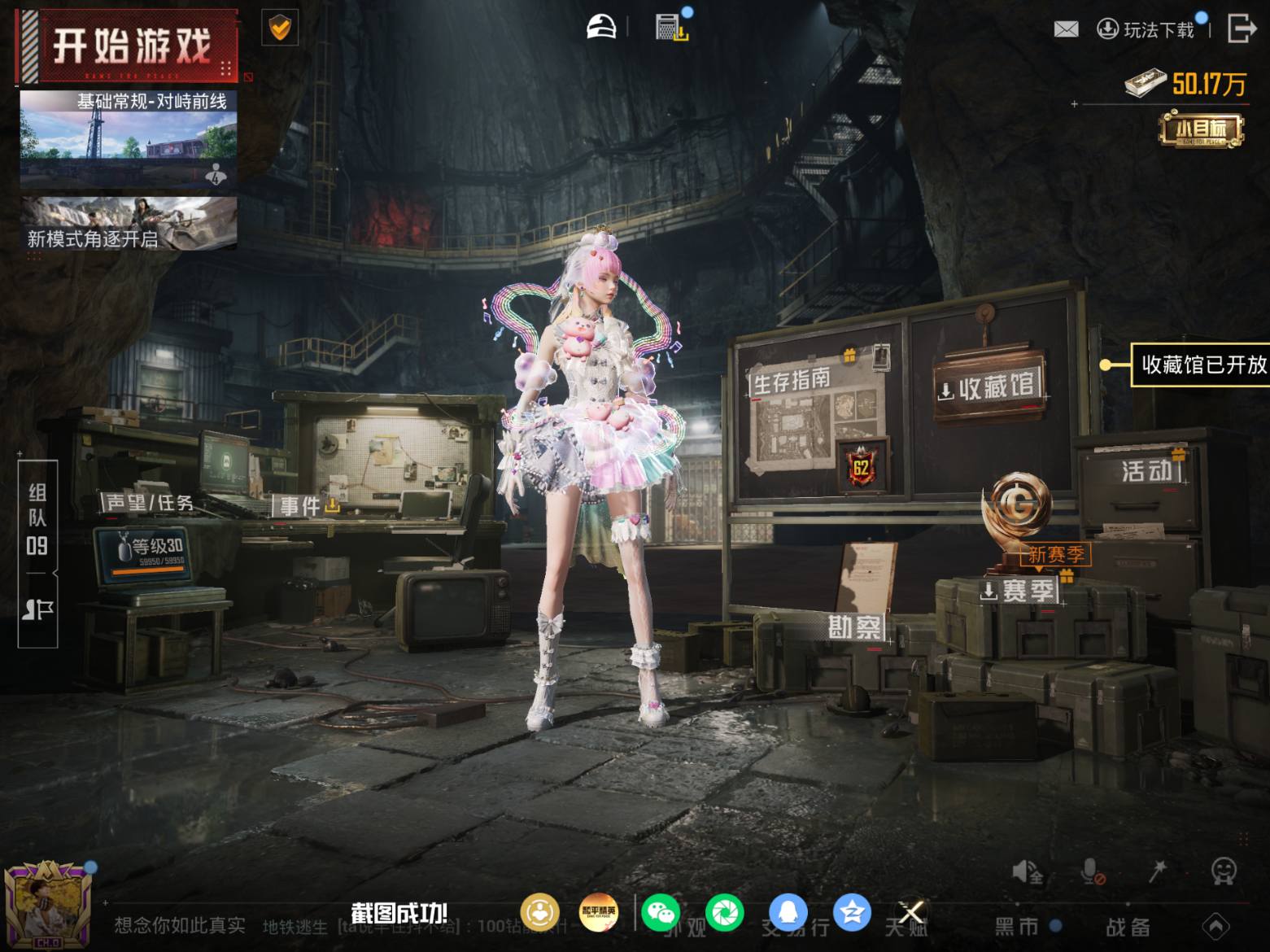Image resolution: width=1270 pixels, height=952 pixels.
Task: Open the player avatar profile
Action: pyautogui.click(x=47, y=906)
